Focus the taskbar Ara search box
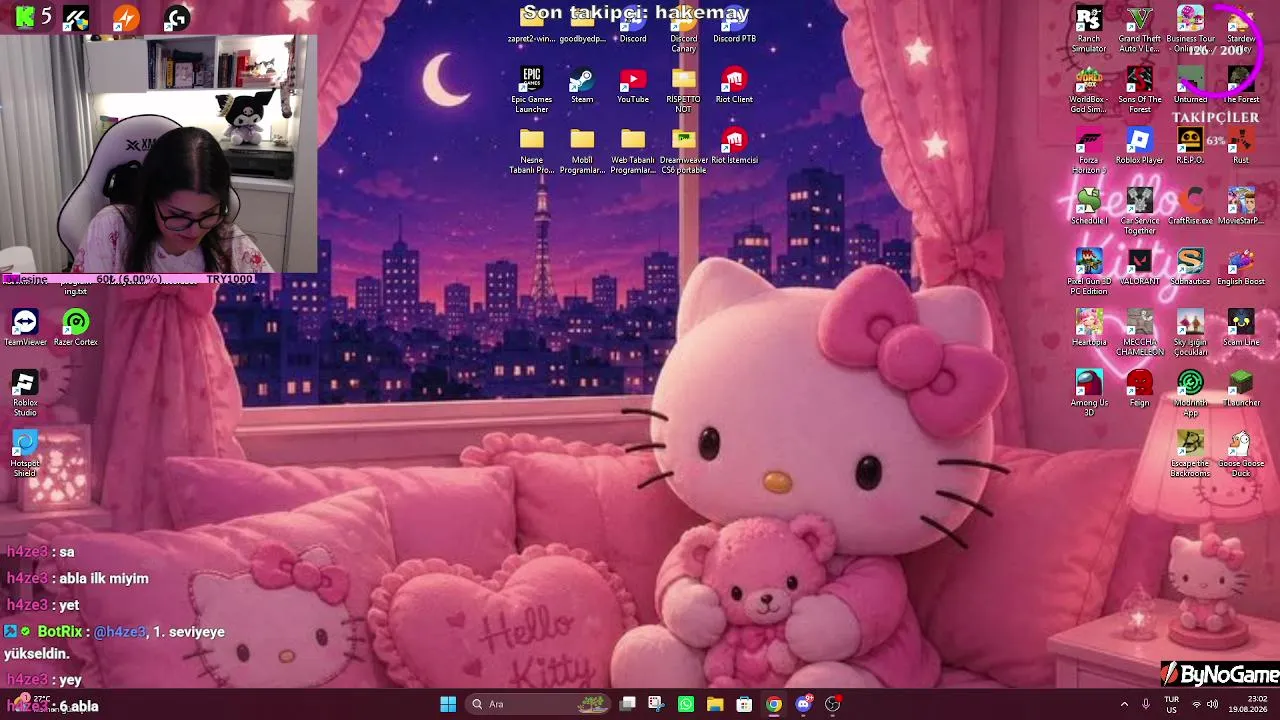Viewport: 1280px width, 720px height. click(540, 704)
